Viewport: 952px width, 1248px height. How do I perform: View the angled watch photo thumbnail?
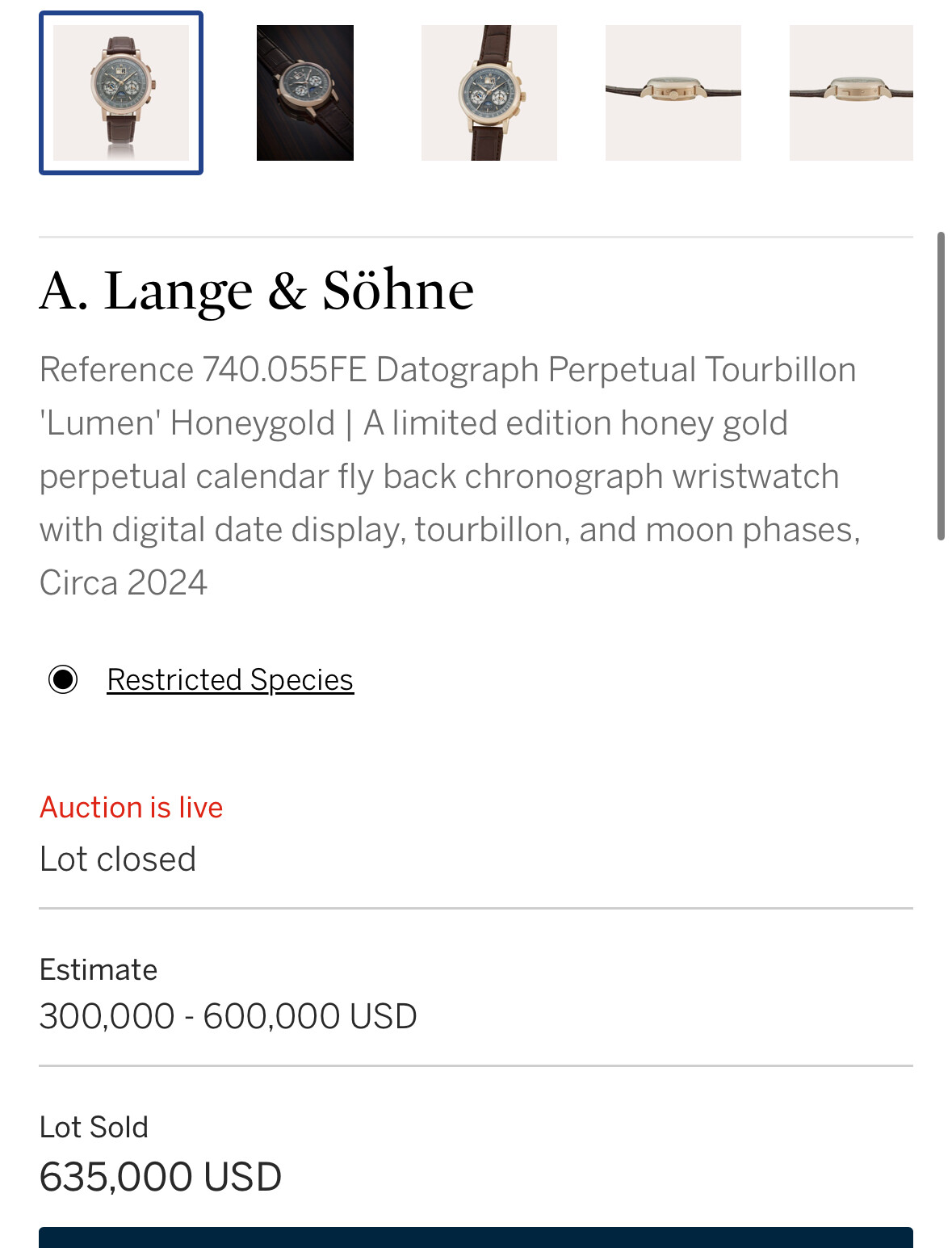point(489,93)
